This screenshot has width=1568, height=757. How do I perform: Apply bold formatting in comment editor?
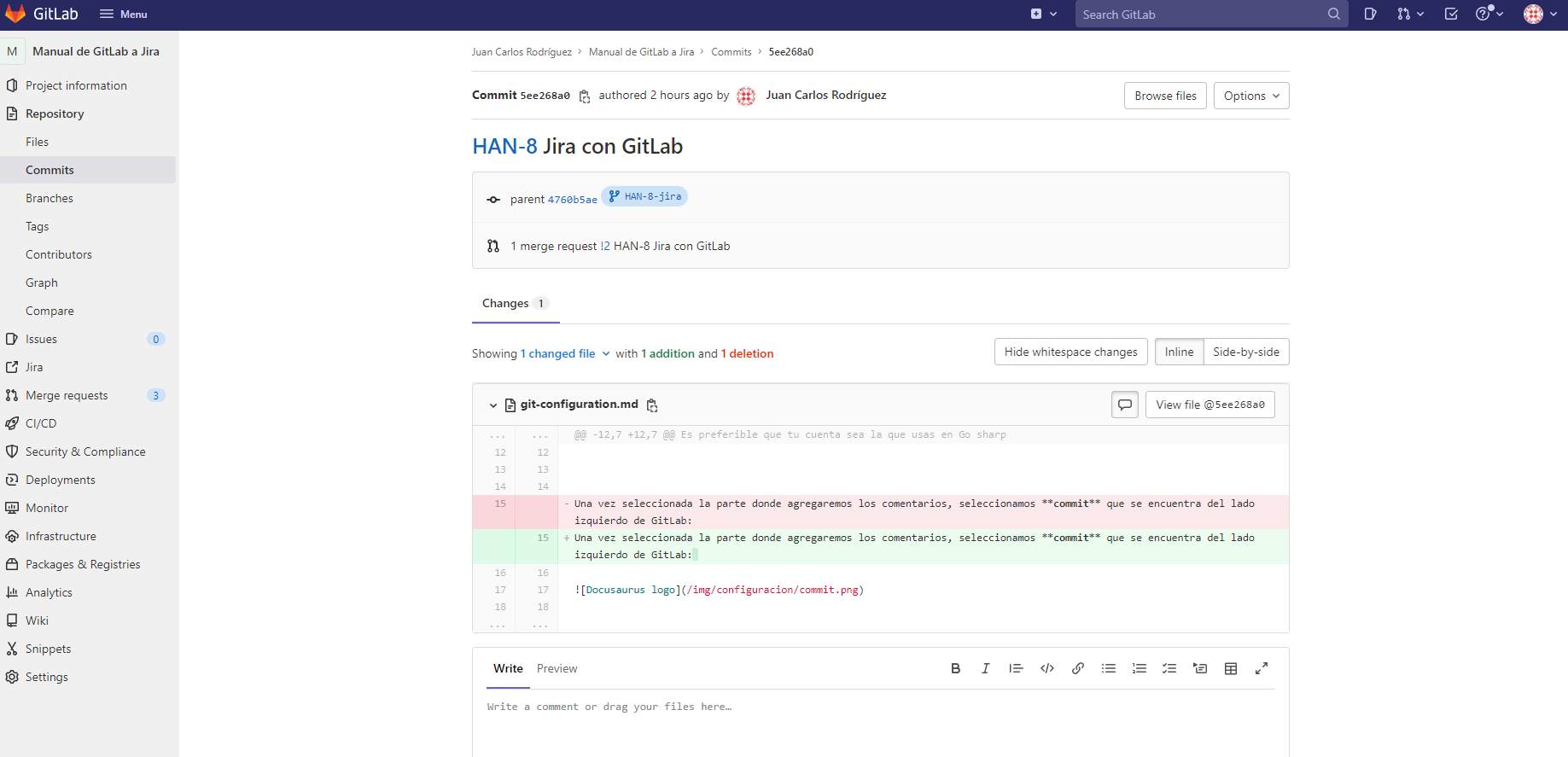tap(955, 669)
